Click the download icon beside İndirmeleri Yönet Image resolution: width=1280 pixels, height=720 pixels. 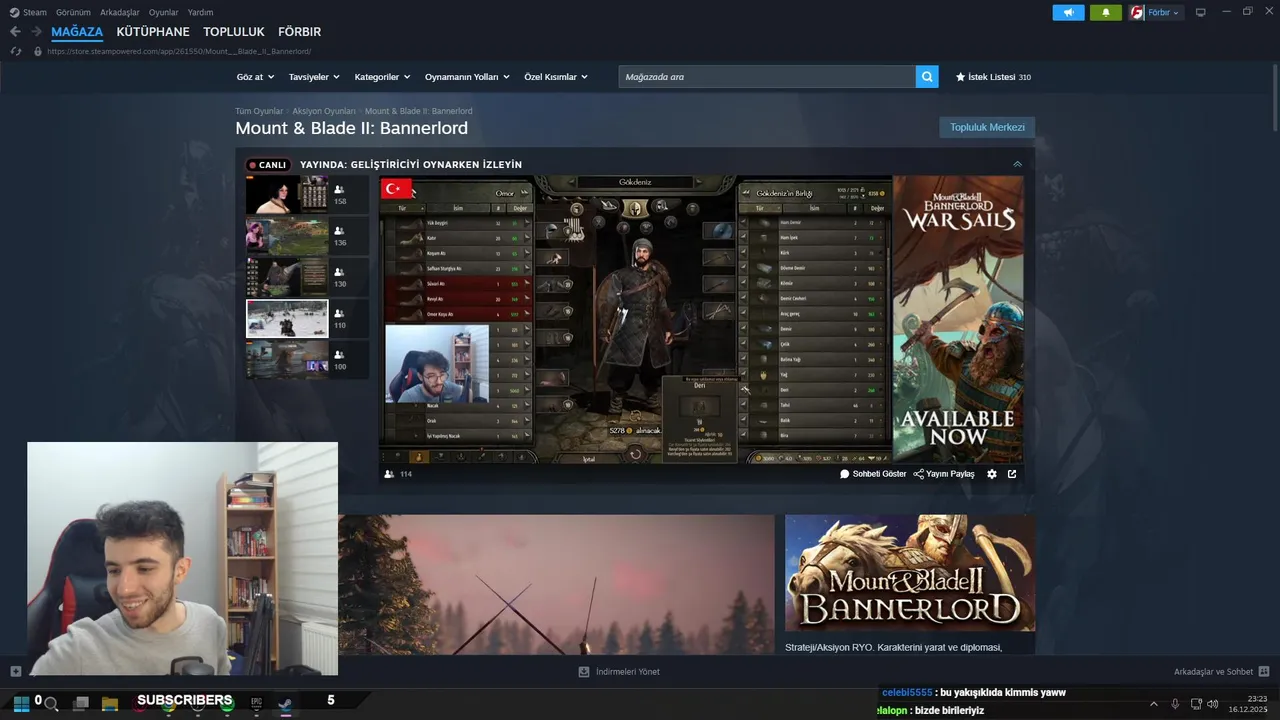click(584, 672)
